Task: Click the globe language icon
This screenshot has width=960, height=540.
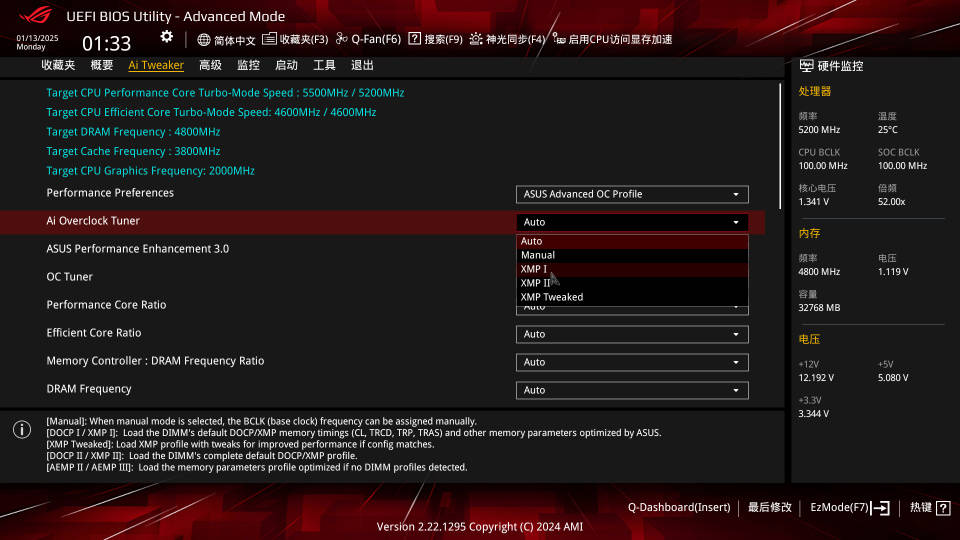Action: tap(204, 40)
